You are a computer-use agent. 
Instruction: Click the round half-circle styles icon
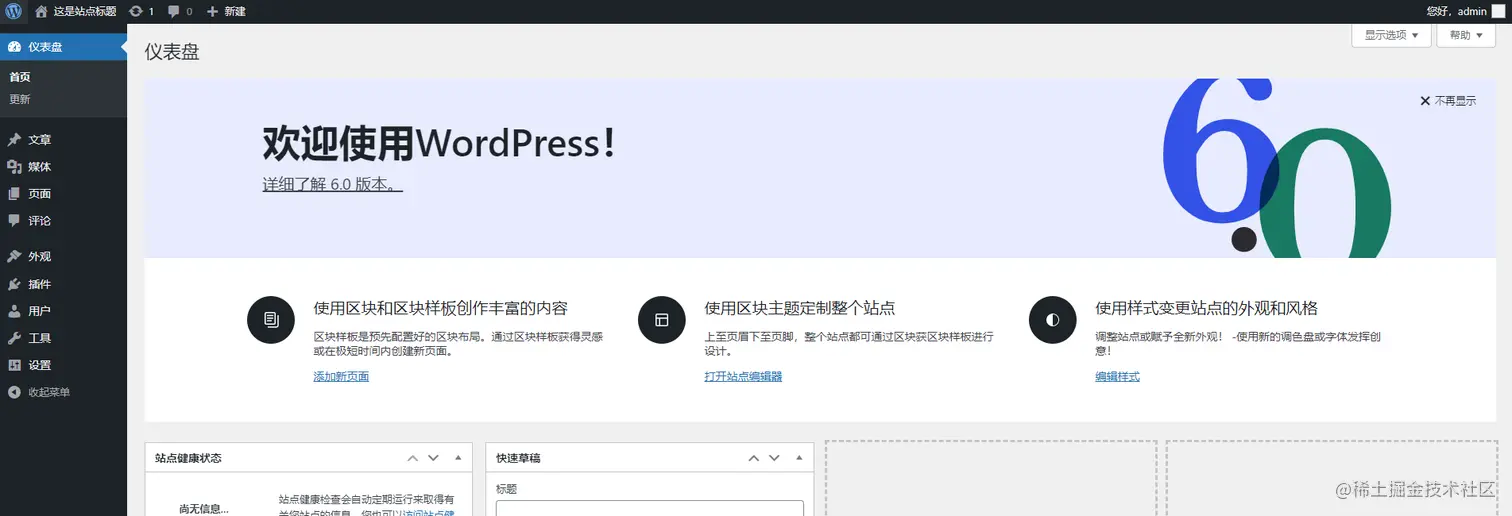coord(1052,320)
